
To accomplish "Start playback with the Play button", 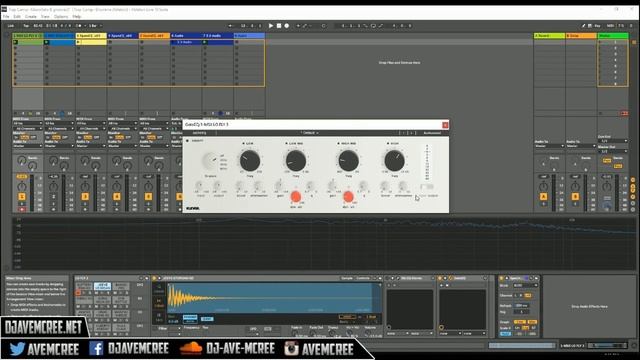I will click(271, 26).
